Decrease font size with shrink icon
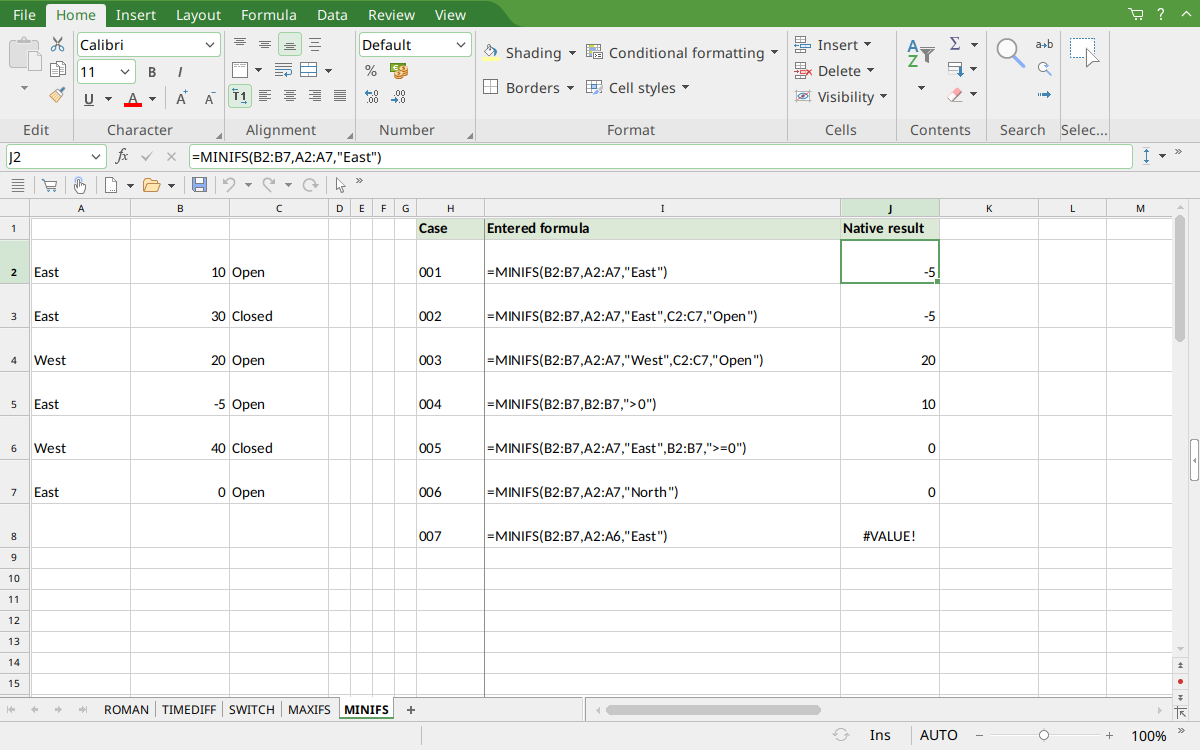The image size is (1200, 750). point(209,98)
